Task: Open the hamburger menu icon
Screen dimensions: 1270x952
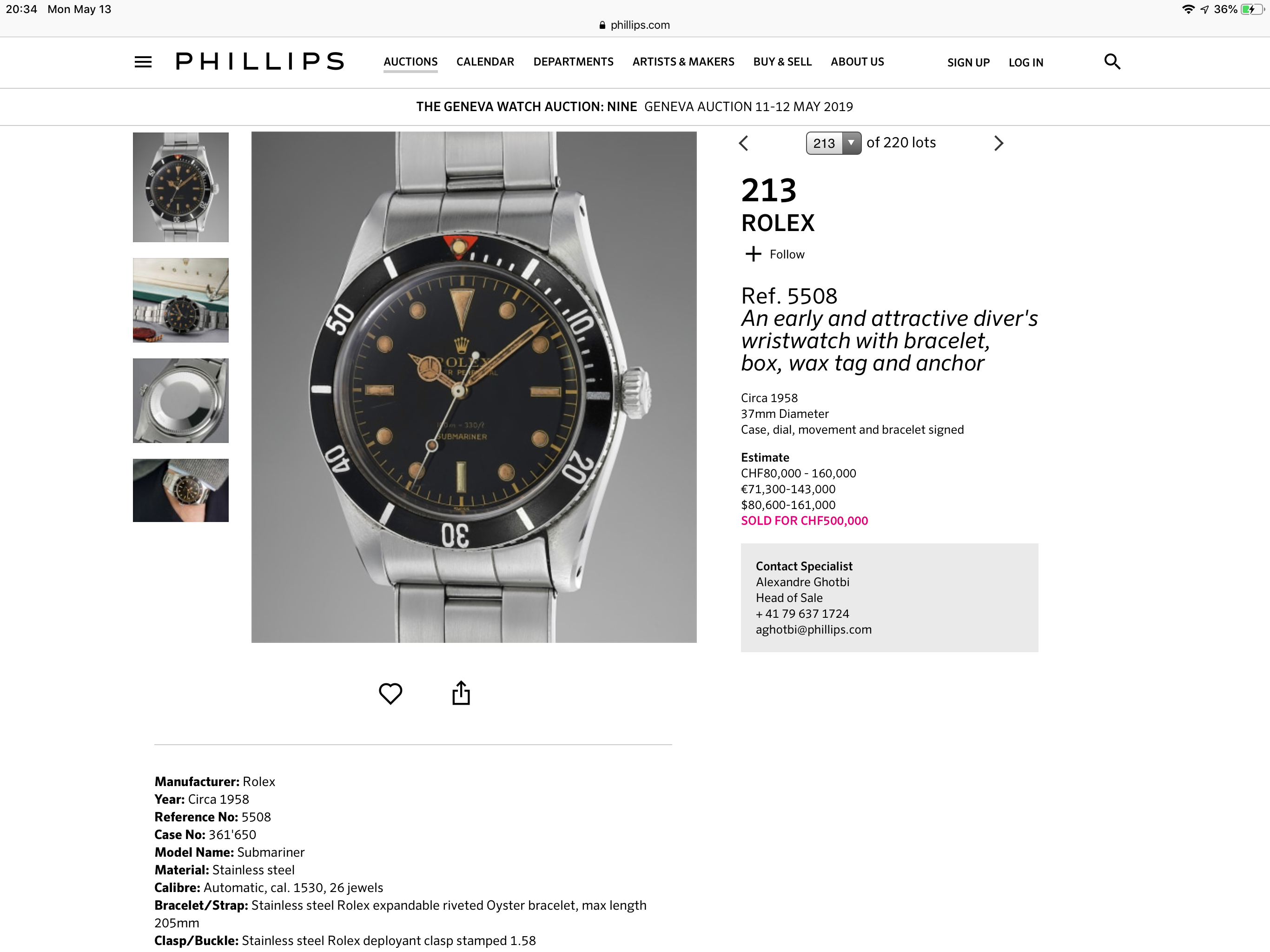Action: point(143,62)
